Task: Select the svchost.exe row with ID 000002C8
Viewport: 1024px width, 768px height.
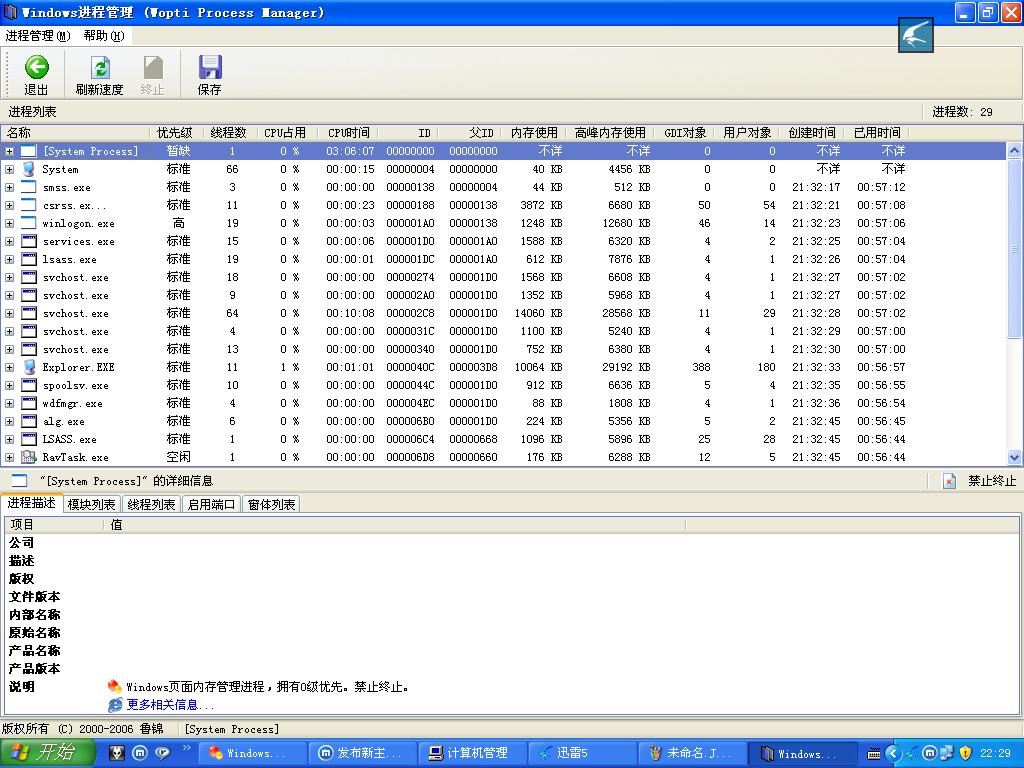Action: click(503, 313)
